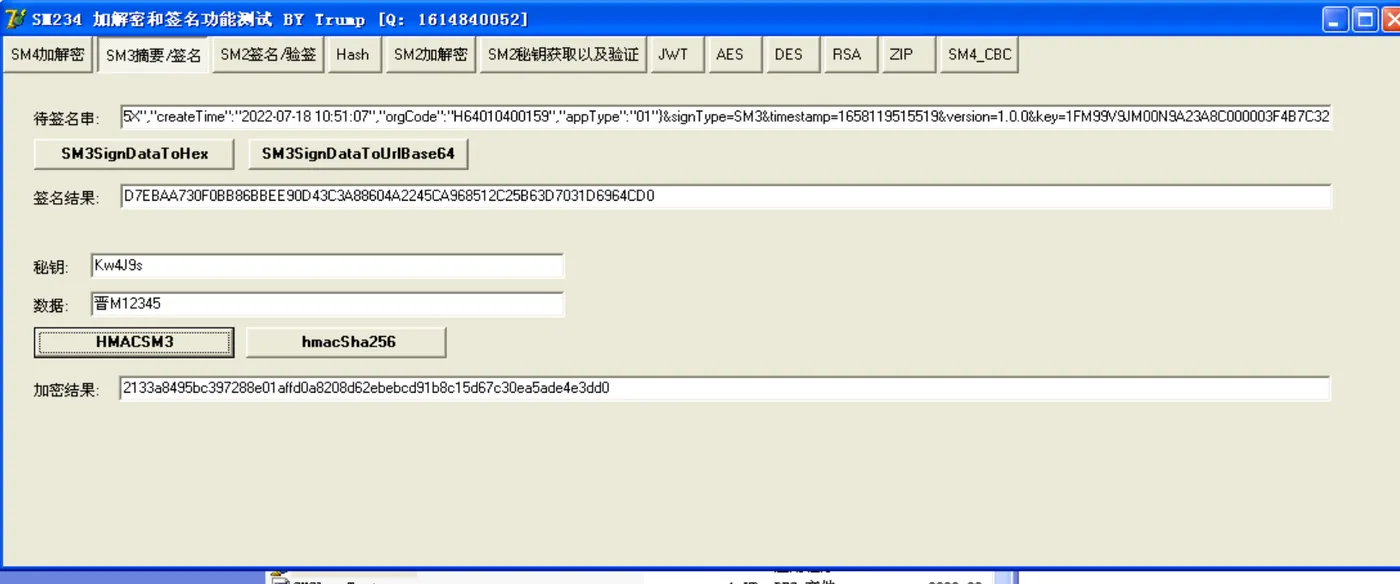Screen dimensions: 1400x584
Task: Open the SM2加解密 tab
Action: (x=430, y=55)
